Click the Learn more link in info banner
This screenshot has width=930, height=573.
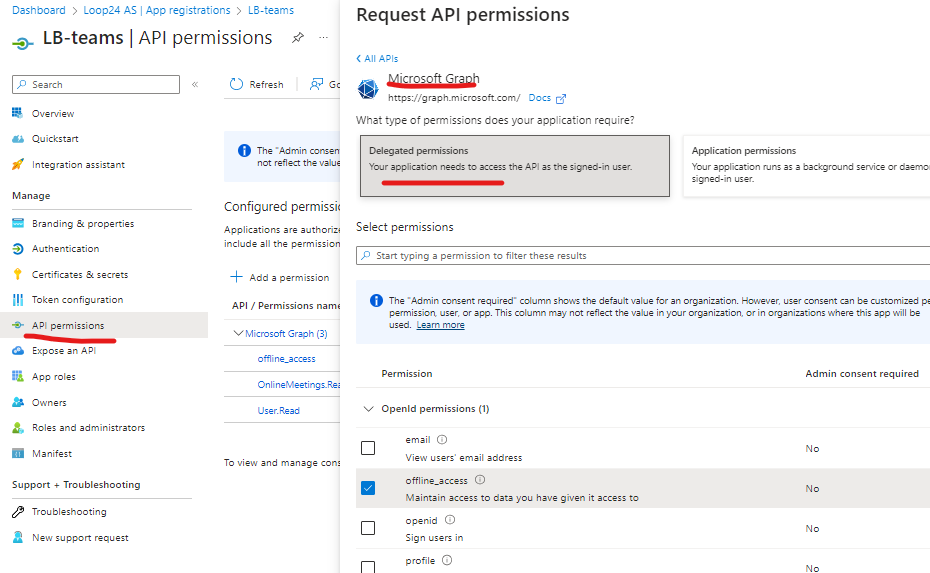point(440,324)
